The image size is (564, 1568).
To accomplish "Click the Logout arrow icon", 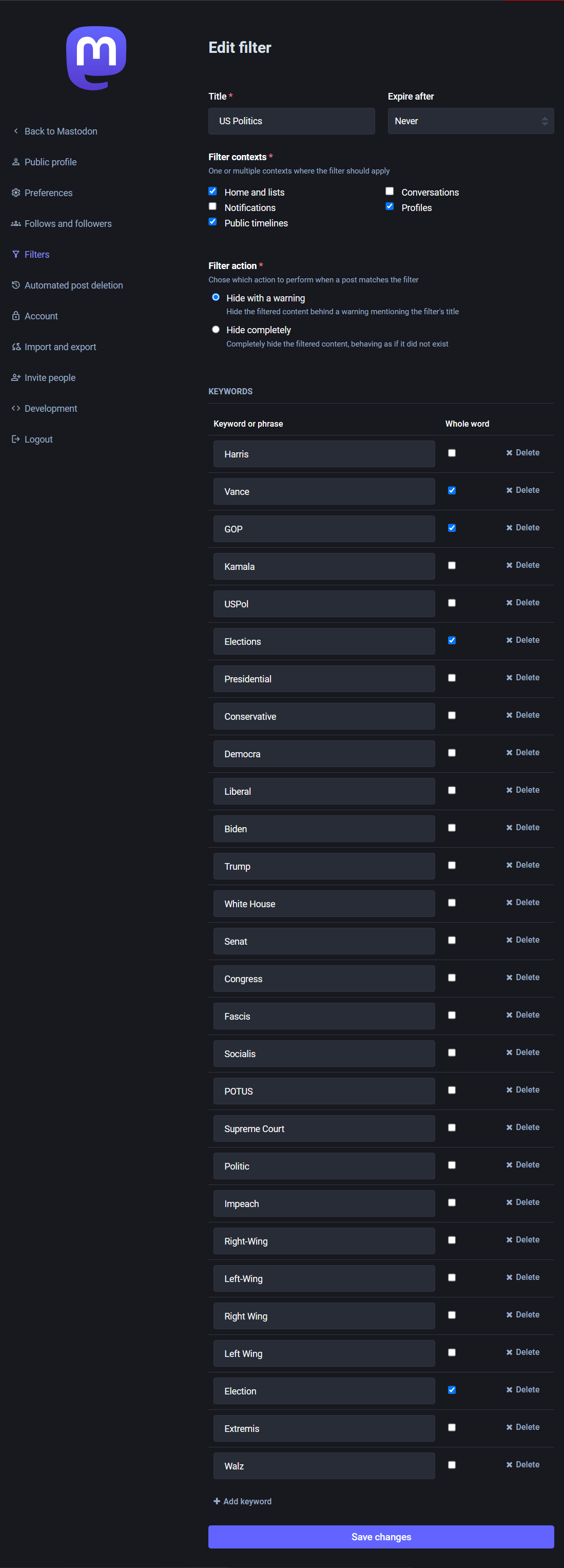I will (16, 439).
